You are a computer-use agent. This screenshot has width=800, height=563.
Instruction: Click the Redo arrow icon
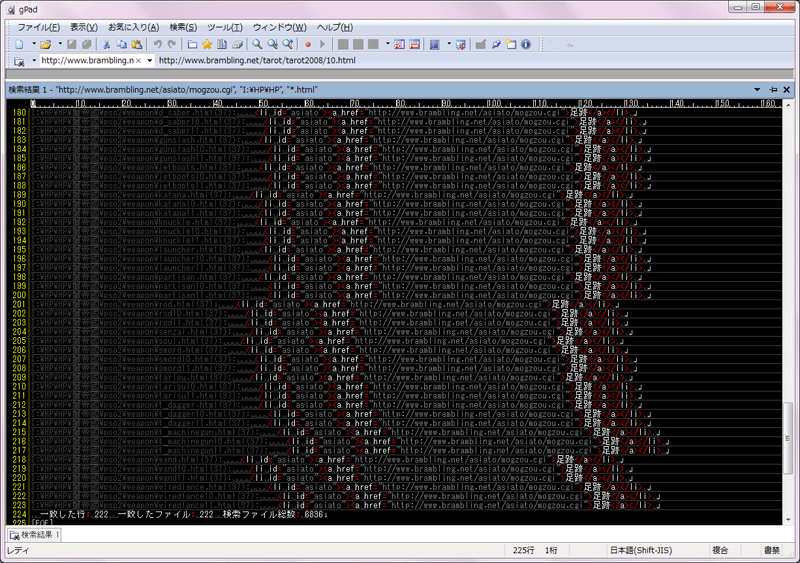click(172, 44)
